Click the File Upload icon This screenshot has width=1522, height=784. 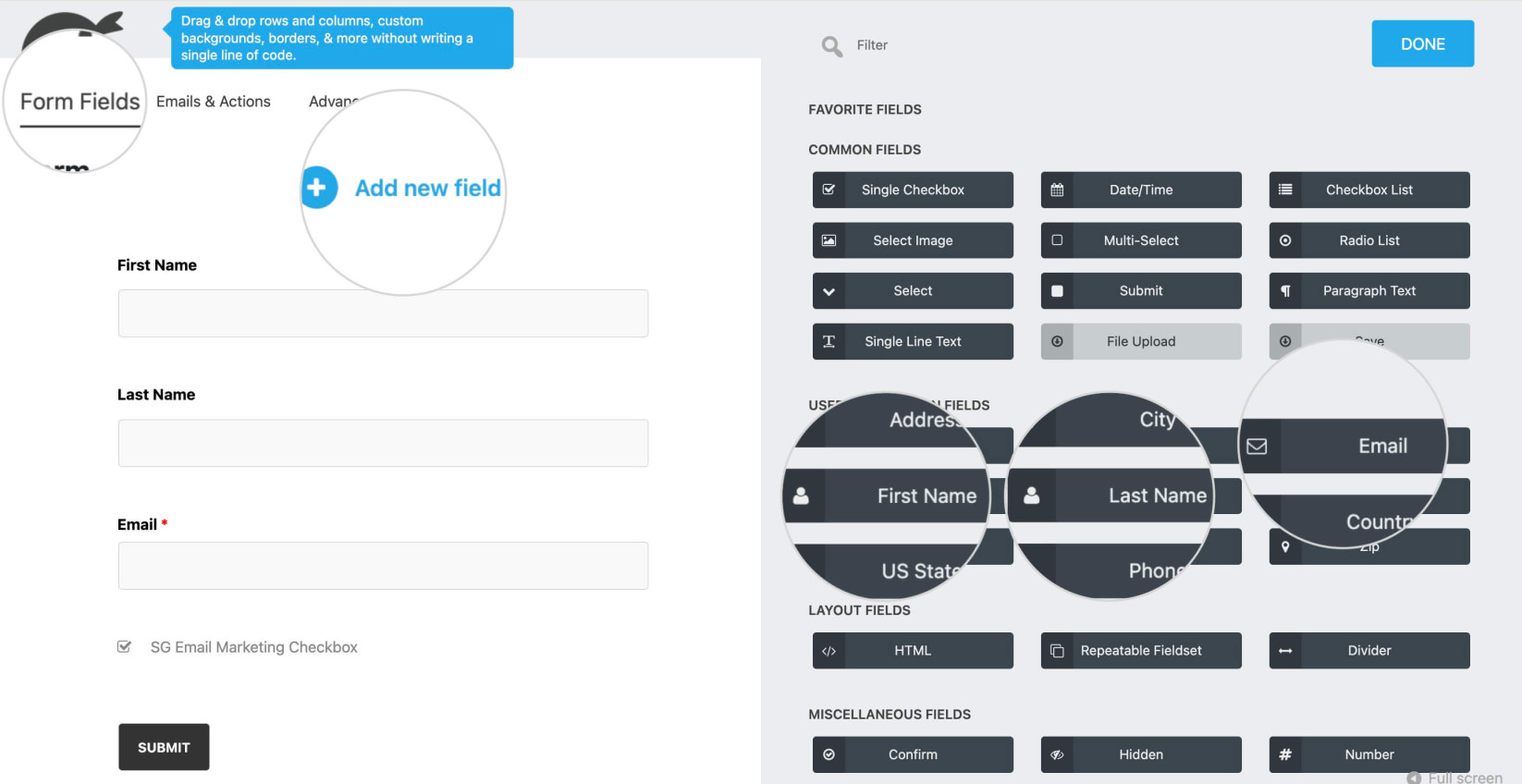[x=1057, y=341]
